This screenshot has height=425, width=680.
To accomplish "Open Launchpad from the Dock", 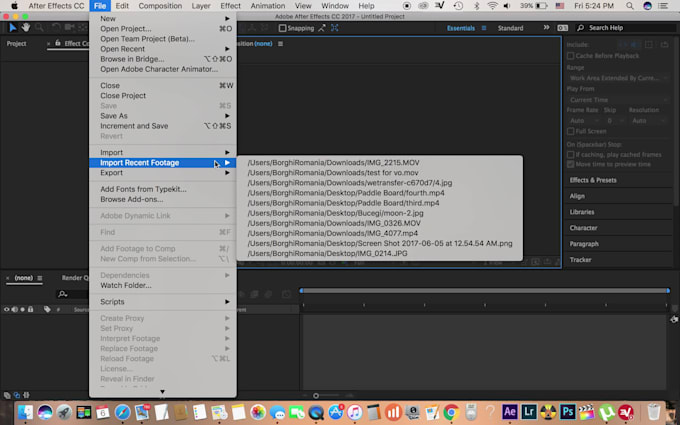I will (64, 412).
